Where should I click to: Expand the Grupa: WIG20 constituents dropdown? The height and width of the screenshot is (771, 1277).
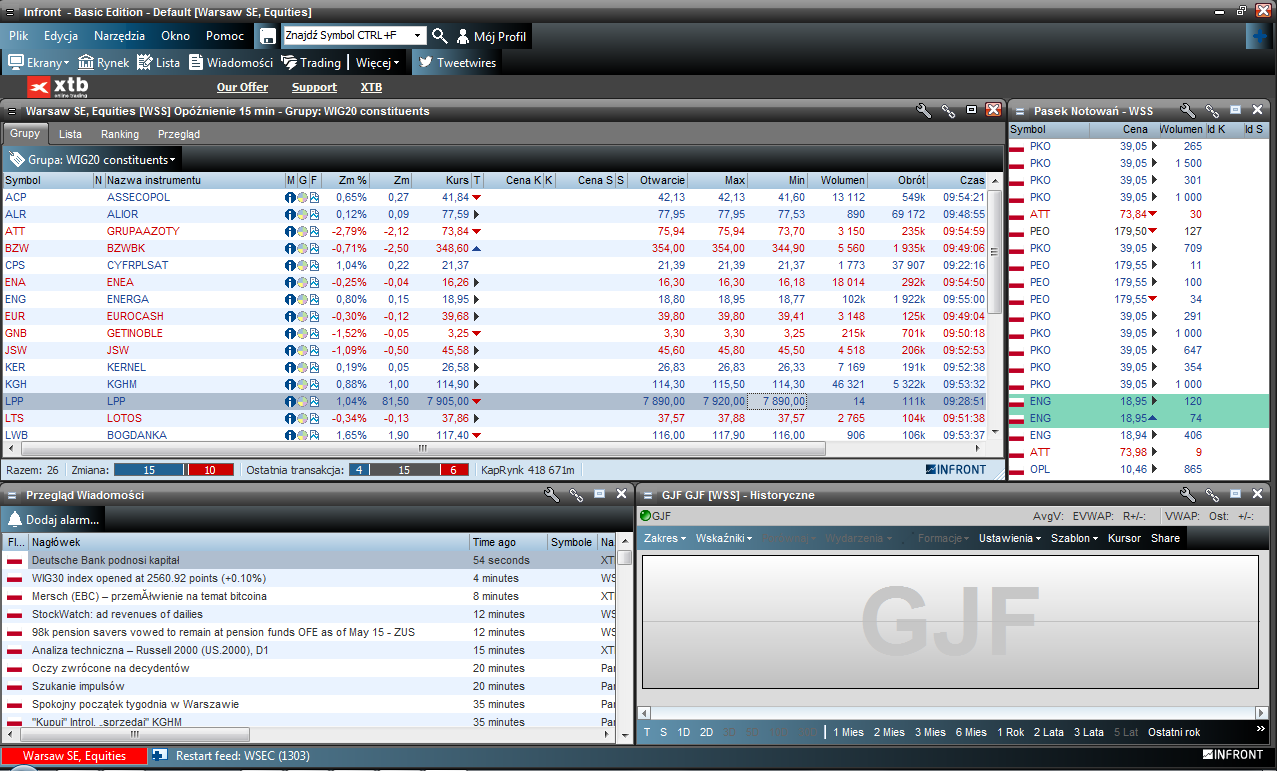(x=93, y=159)
